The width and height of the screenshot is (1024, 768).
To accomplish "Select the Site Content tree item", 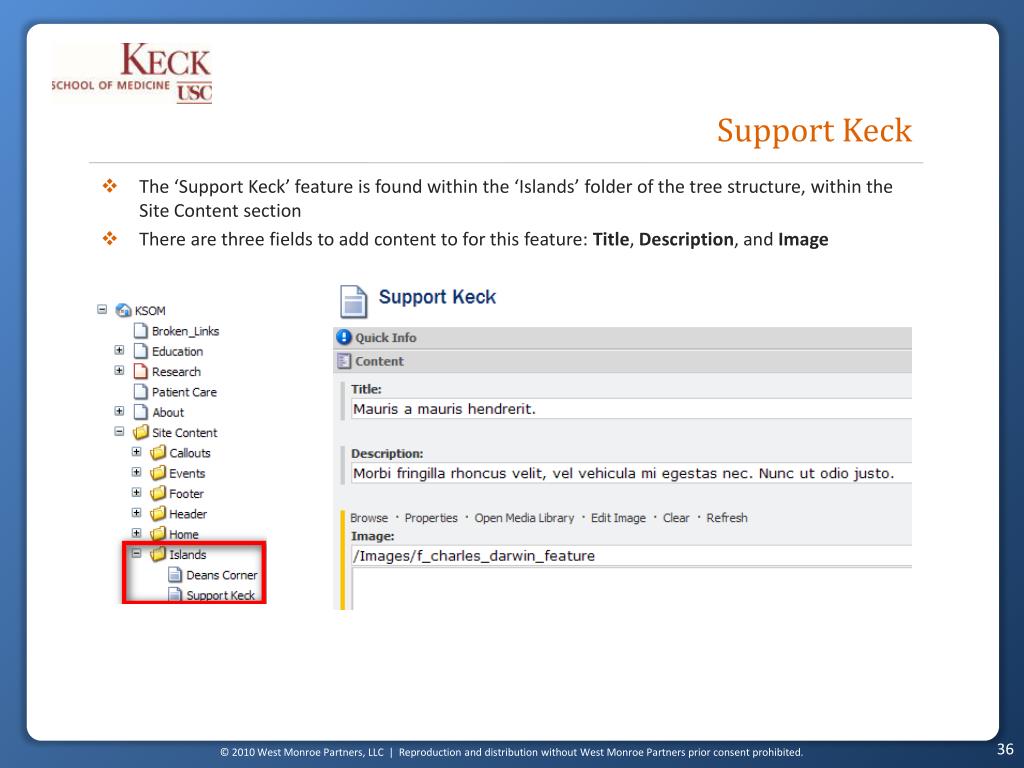I will click(185, 432).
